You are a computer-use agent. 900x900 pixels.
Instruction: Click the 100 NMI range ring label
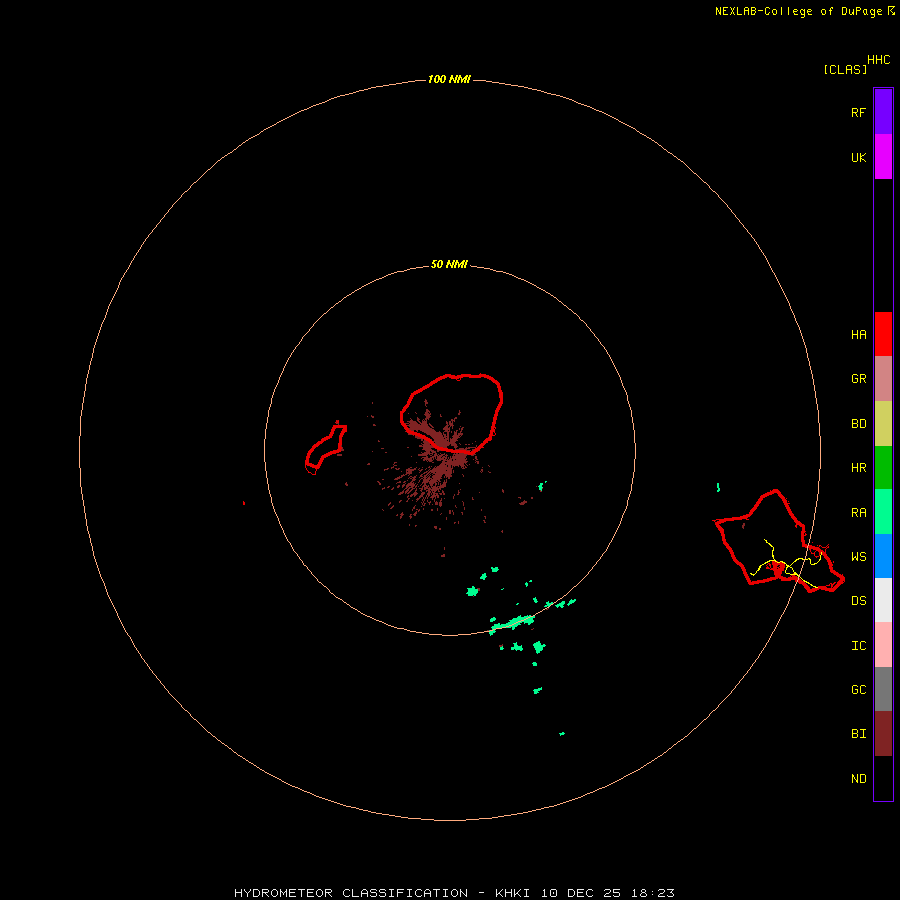coord(449,79)
